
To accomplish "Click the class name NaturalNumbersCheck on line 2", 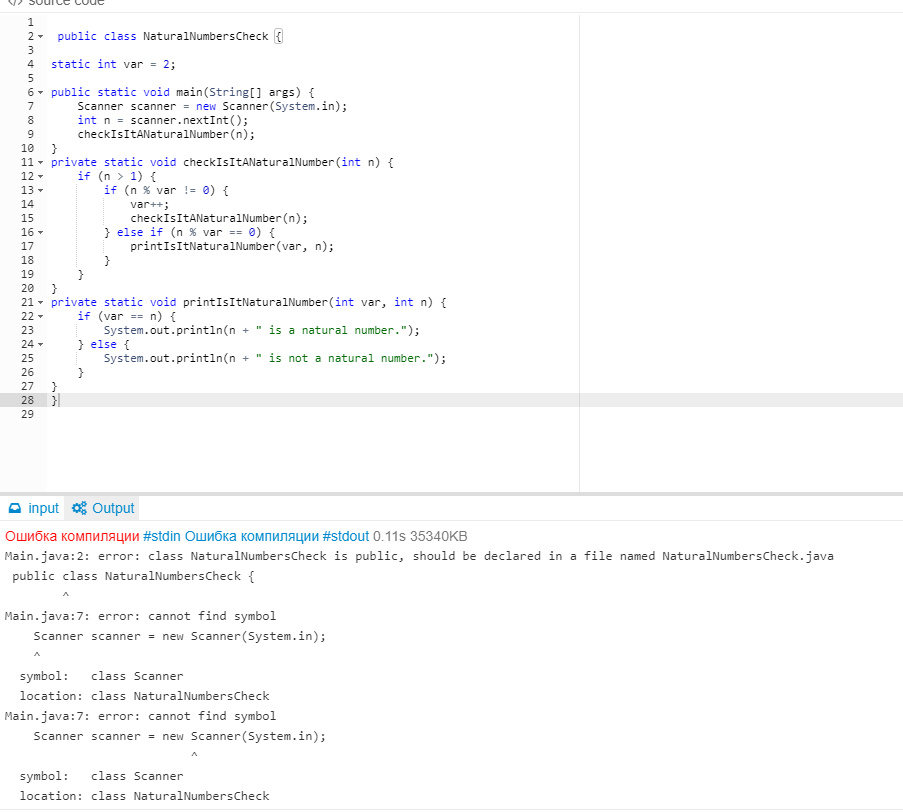I will (206, 36).
